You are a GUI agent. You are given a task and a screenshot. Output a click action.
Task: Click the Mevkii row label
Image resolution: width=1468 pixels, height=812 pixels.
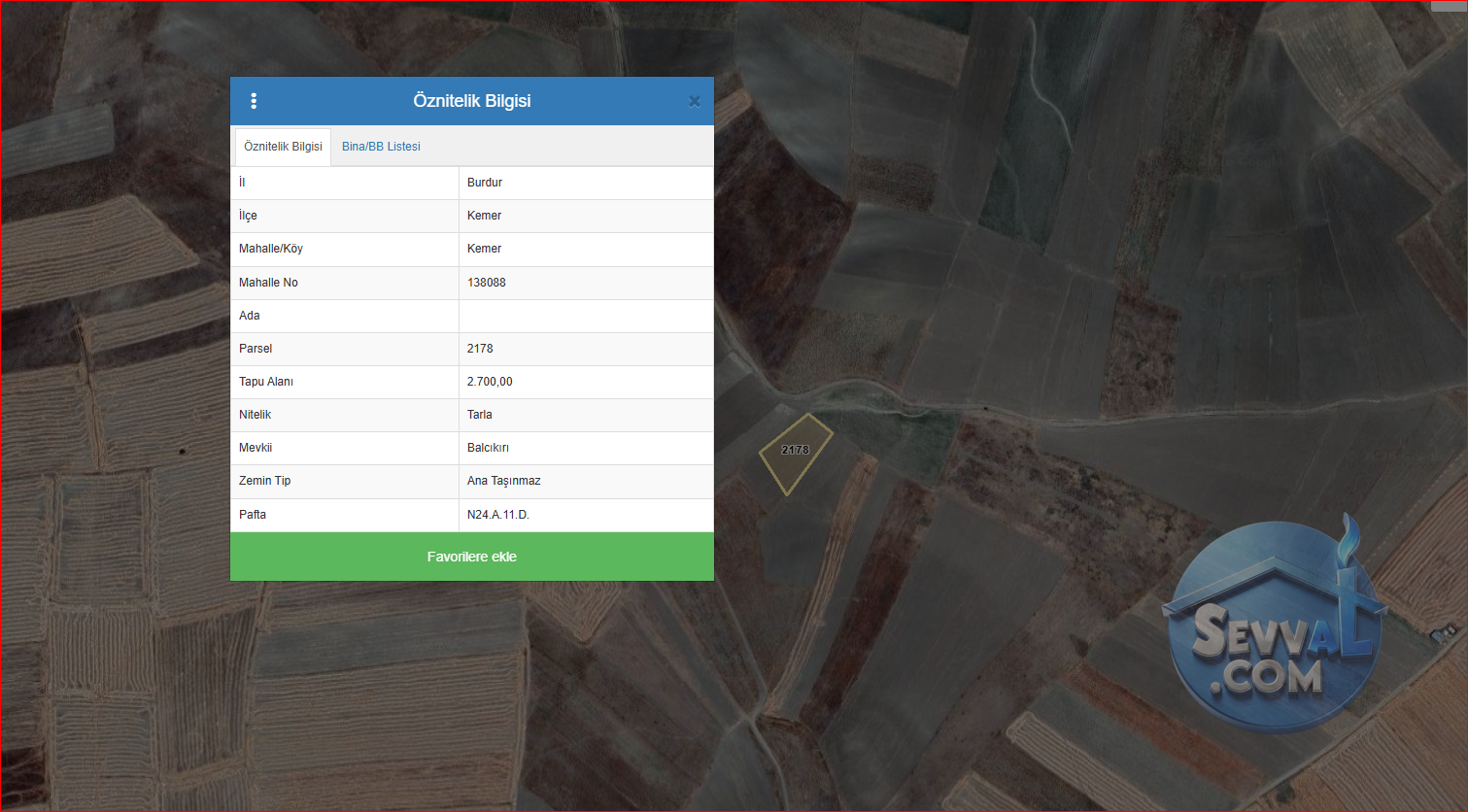point(256,448)
